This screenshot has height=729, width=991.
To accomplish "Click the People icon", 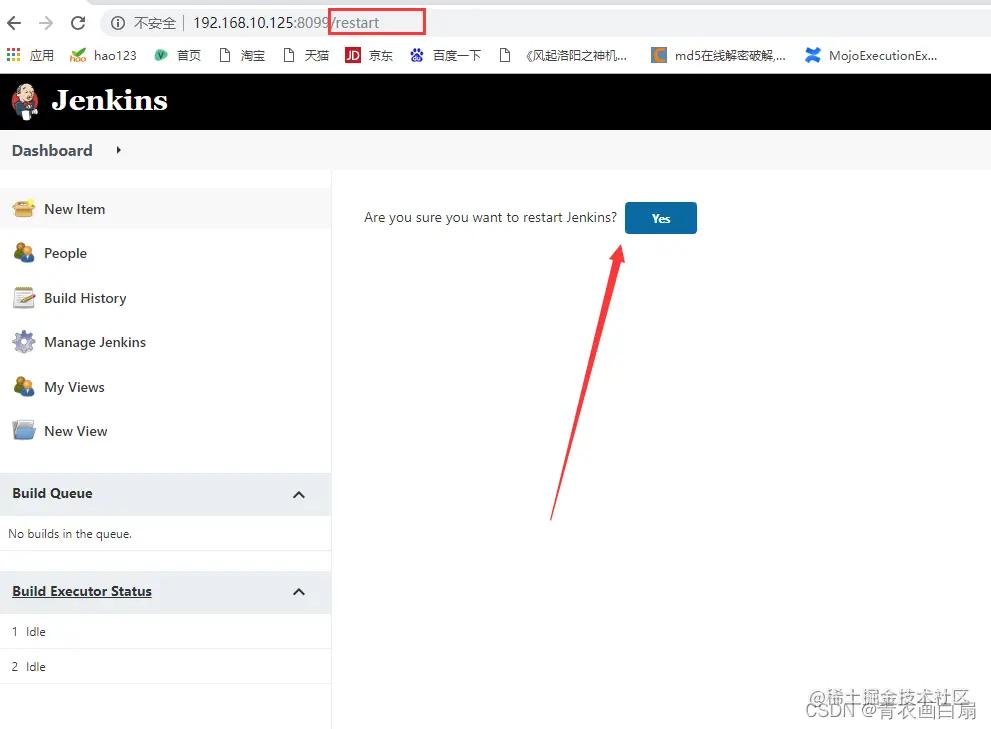I will [x=23, y=253].
